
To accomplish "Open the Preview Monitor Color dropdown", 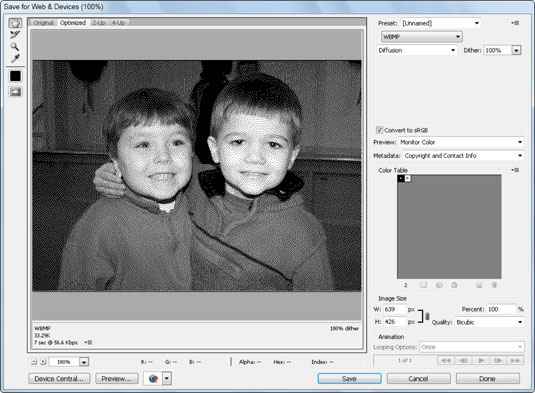I will tap(461, 142).
